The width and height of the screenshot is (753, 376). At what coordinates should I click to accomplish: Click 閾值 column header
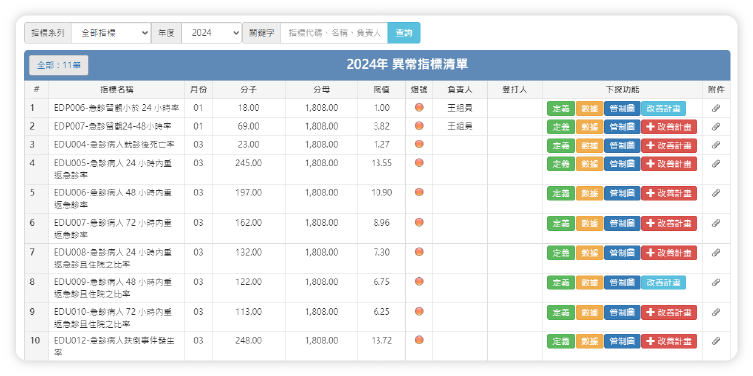381,90
